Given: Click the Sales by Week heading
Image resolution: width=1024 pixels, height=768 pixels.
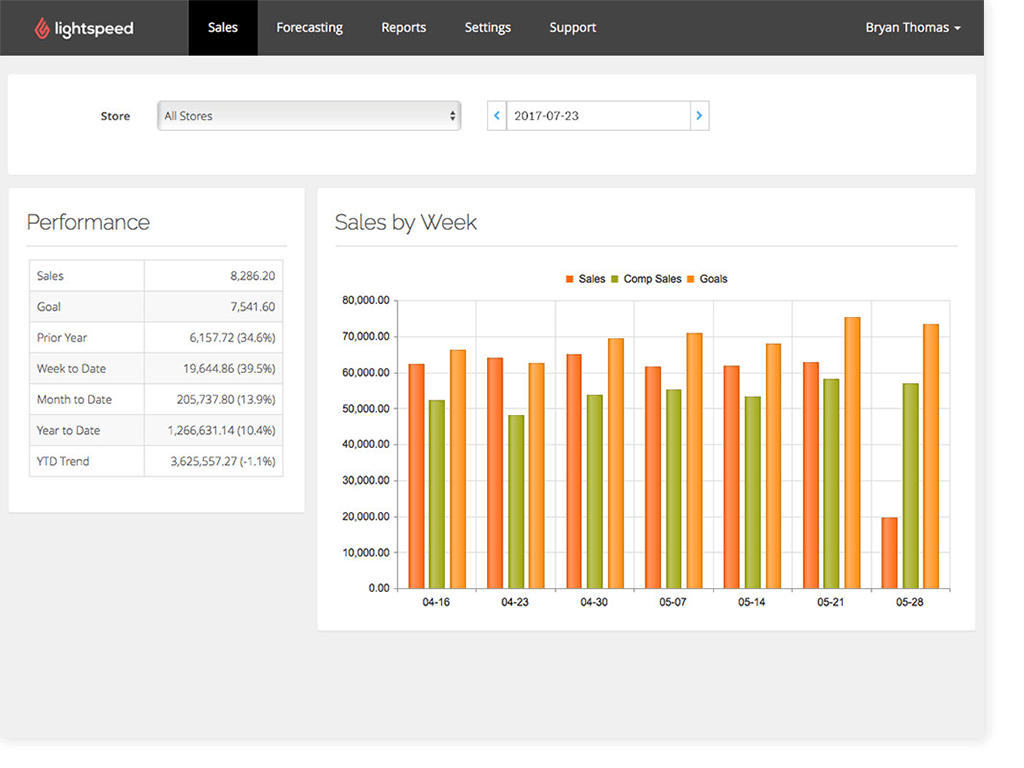Looking at the screenshot, I should (x=406, y=223).
